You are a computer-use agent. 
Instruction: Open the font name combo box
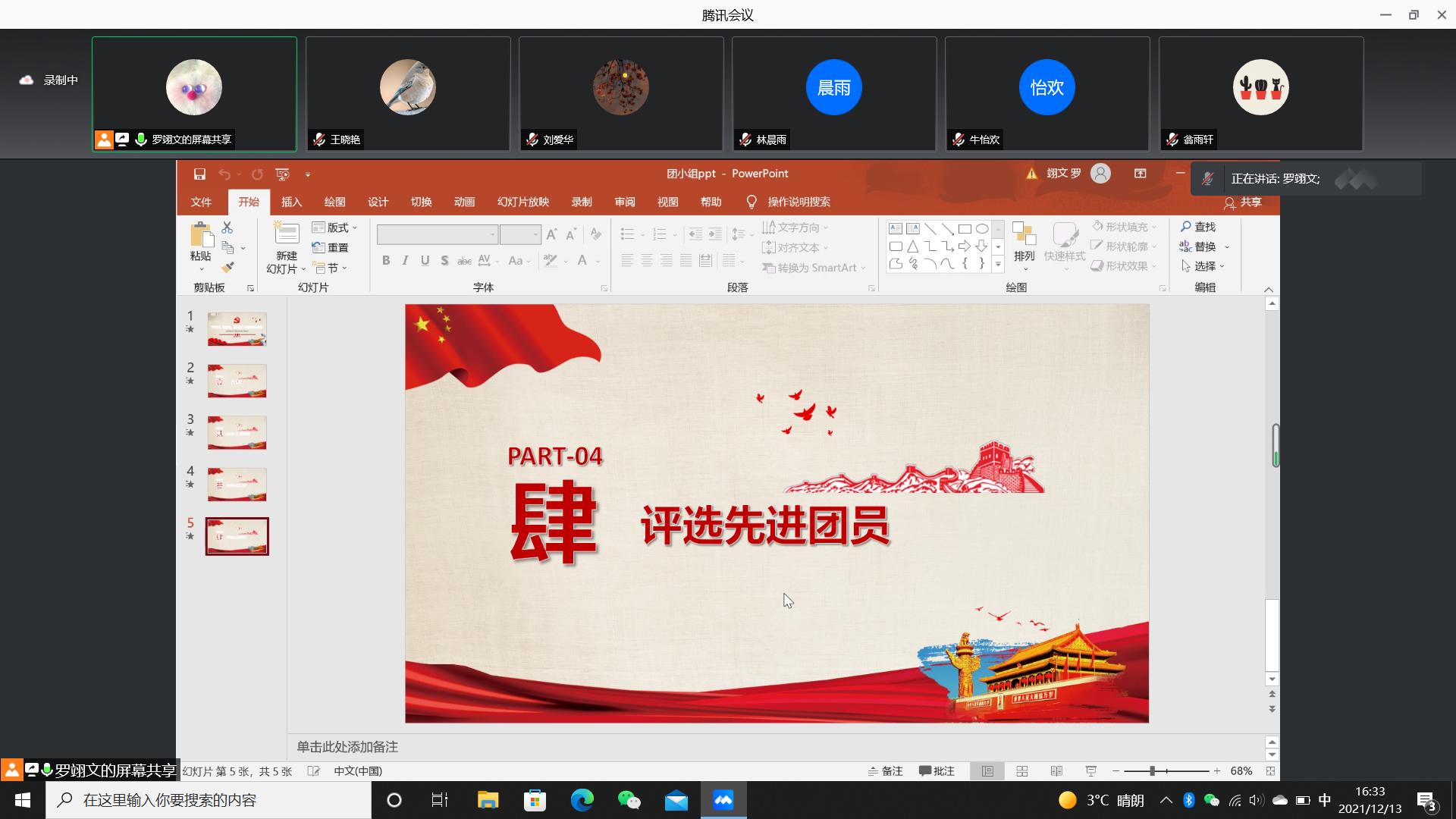tap(438, 234)
